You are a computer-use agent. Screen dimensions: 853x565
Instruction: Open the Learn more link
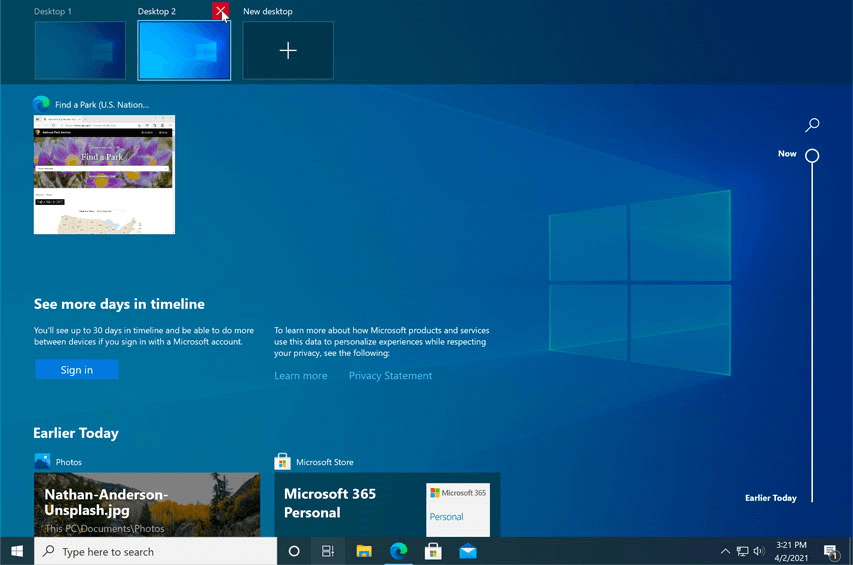(301, 376)
